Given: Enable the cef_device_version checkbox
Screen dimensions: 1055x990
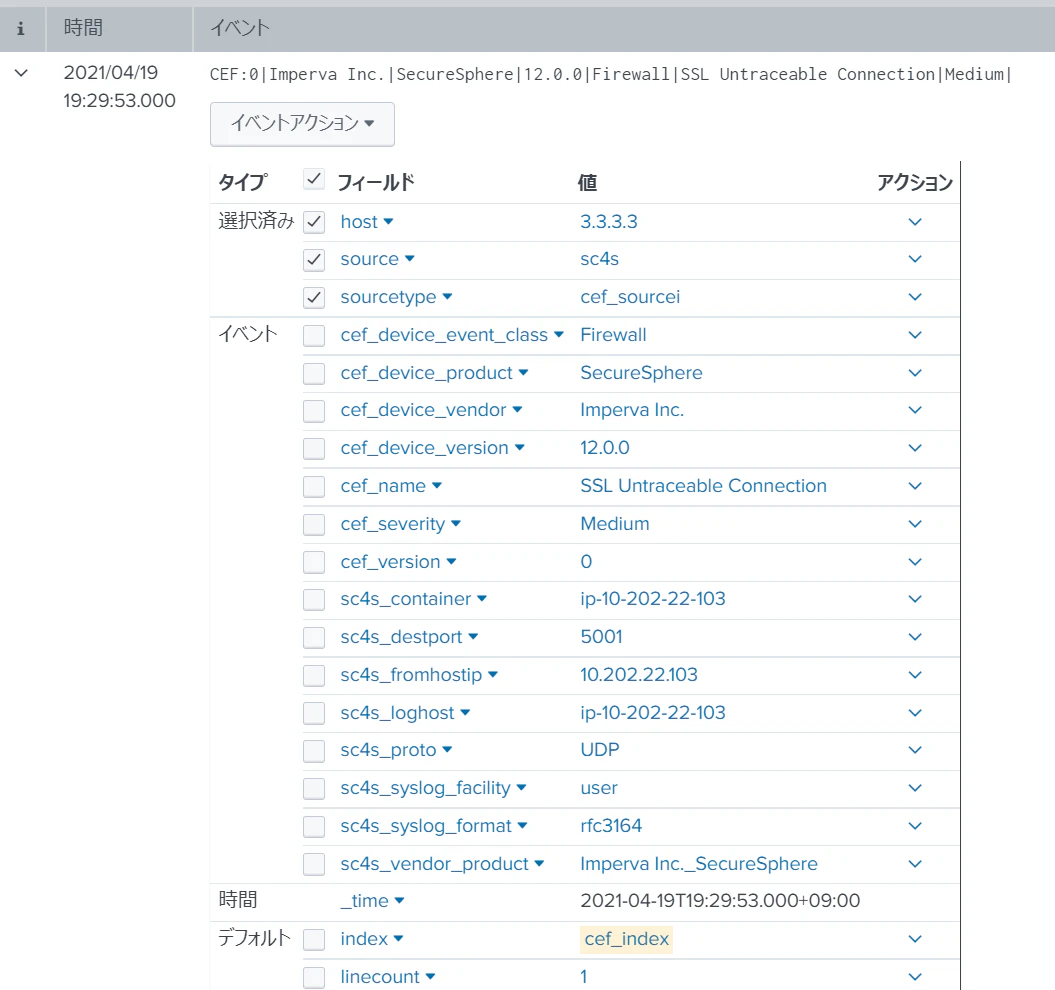Looking at the screenshot, I should click(314, 448).
